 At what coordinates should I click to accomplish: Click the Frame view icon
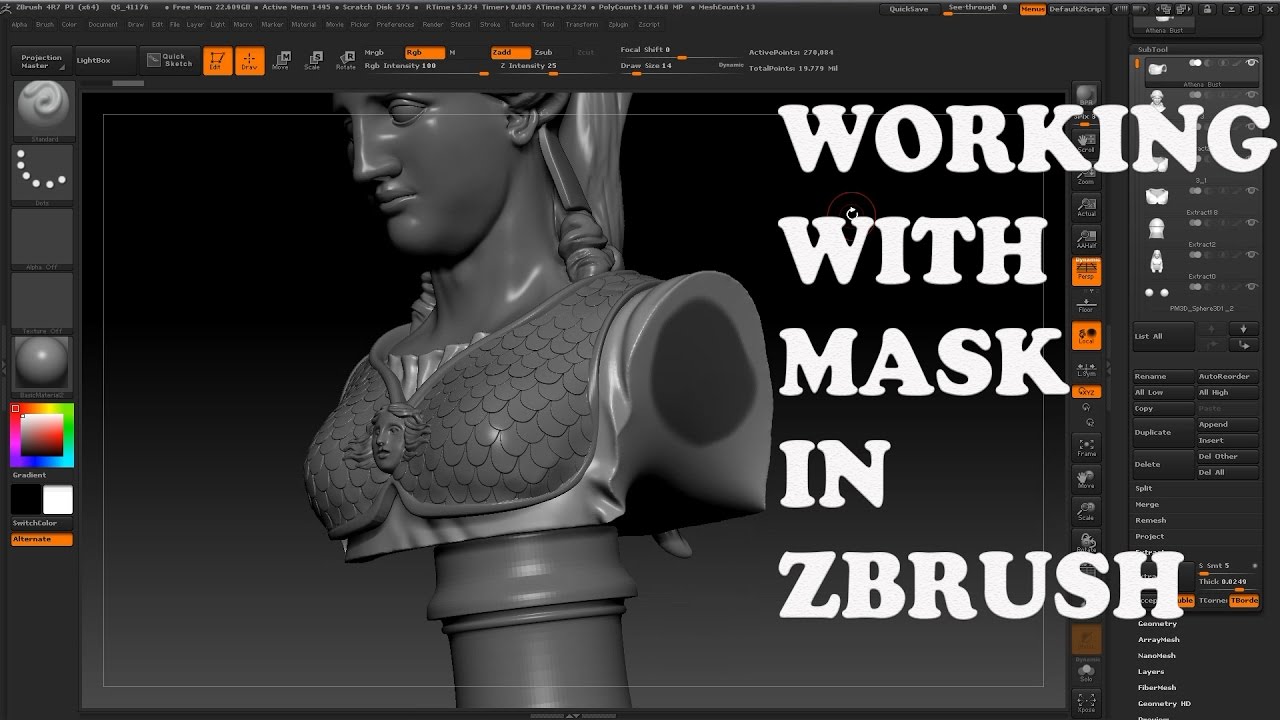coord(1086,447)
